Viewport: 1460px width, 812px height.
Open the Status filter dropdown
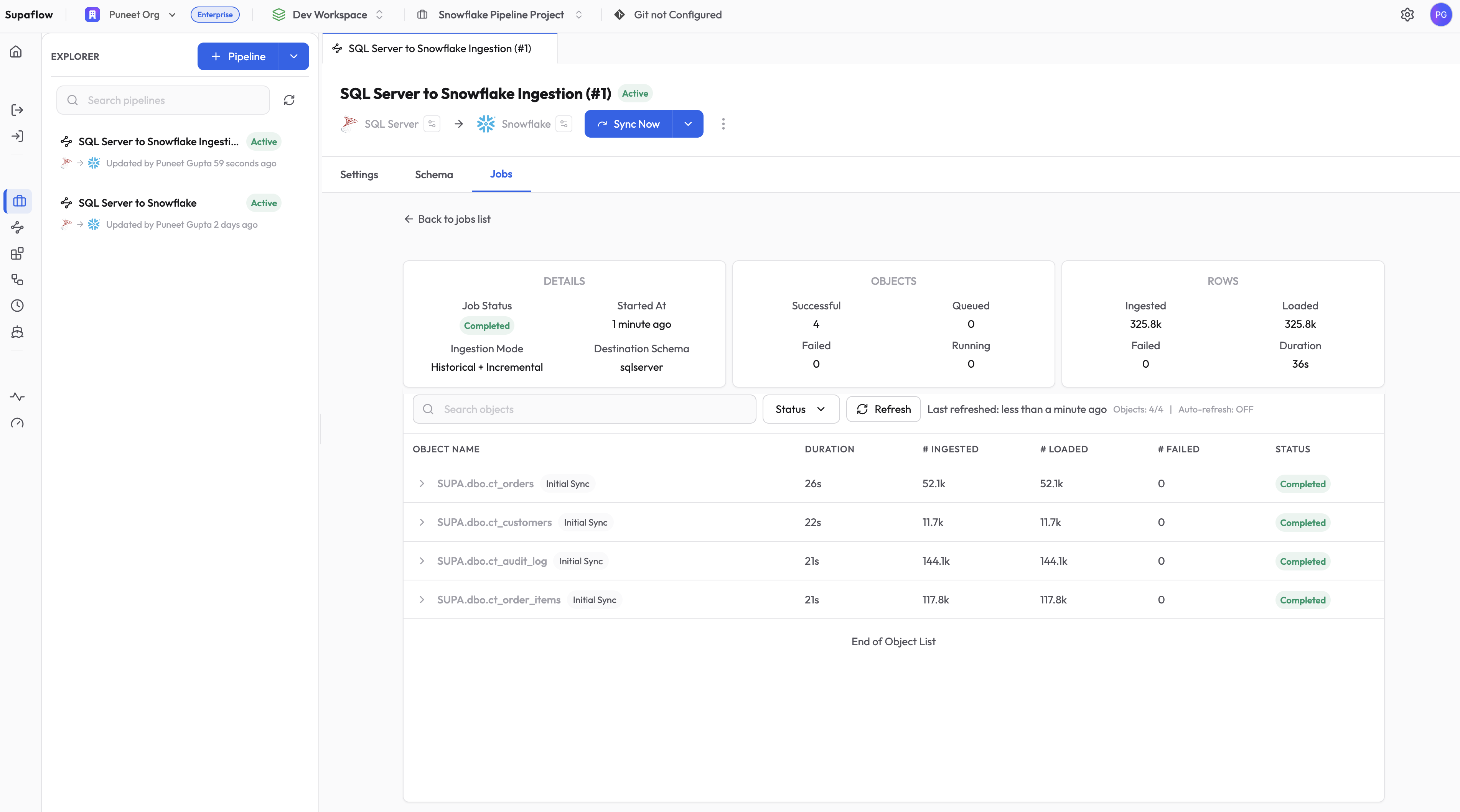pyautogui.click(x=800, y=409)
